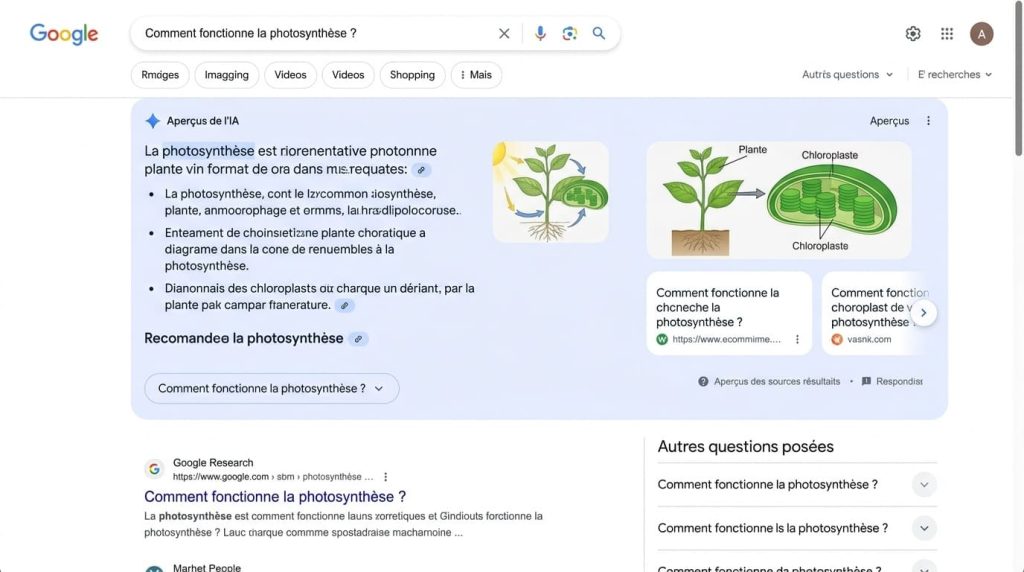Click the 'Aperçus' button in AI overview
Screen dimensions: 1024x572
[889, 121]
